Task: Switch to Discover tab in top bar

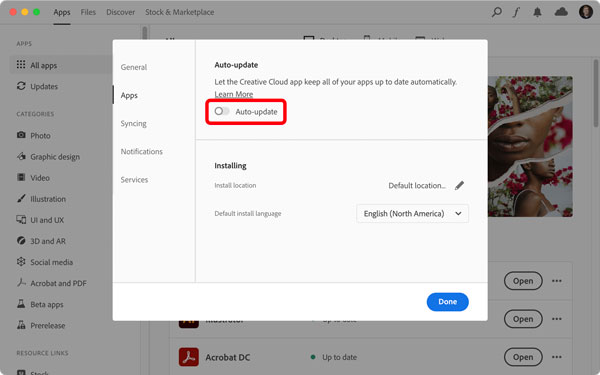Action: [121, 12]
